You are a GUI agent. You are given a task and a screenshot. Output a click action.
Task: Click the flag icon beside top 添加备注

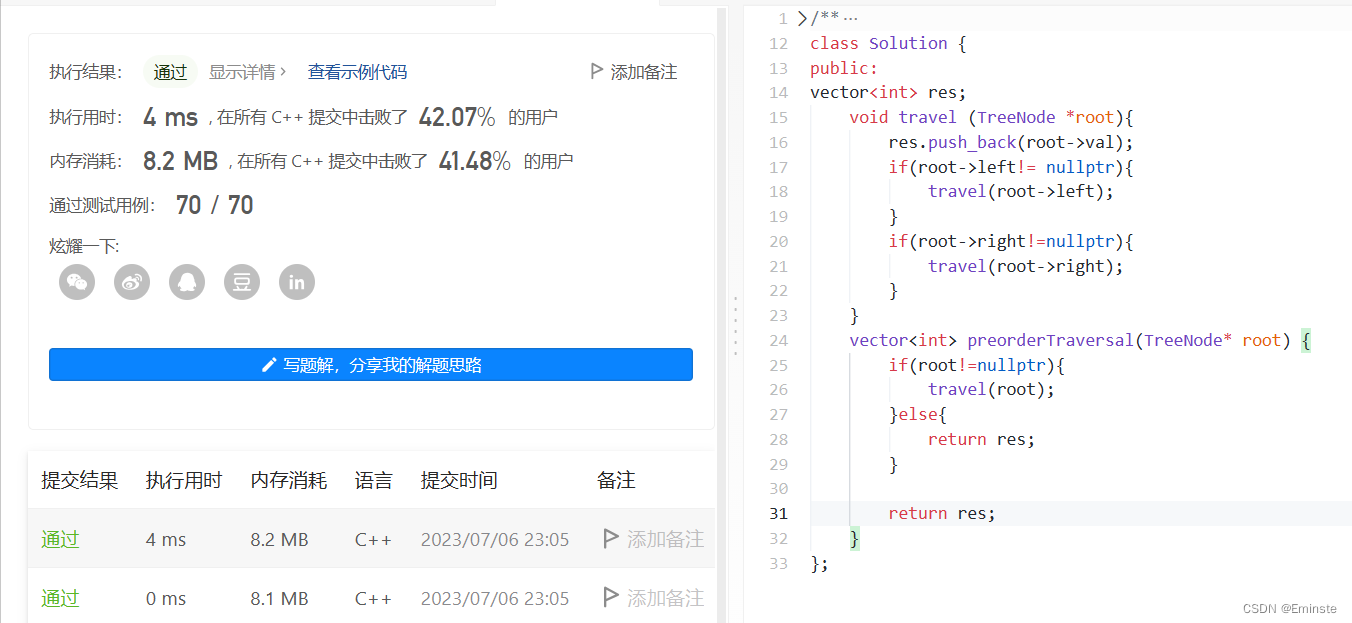[598, 71]
